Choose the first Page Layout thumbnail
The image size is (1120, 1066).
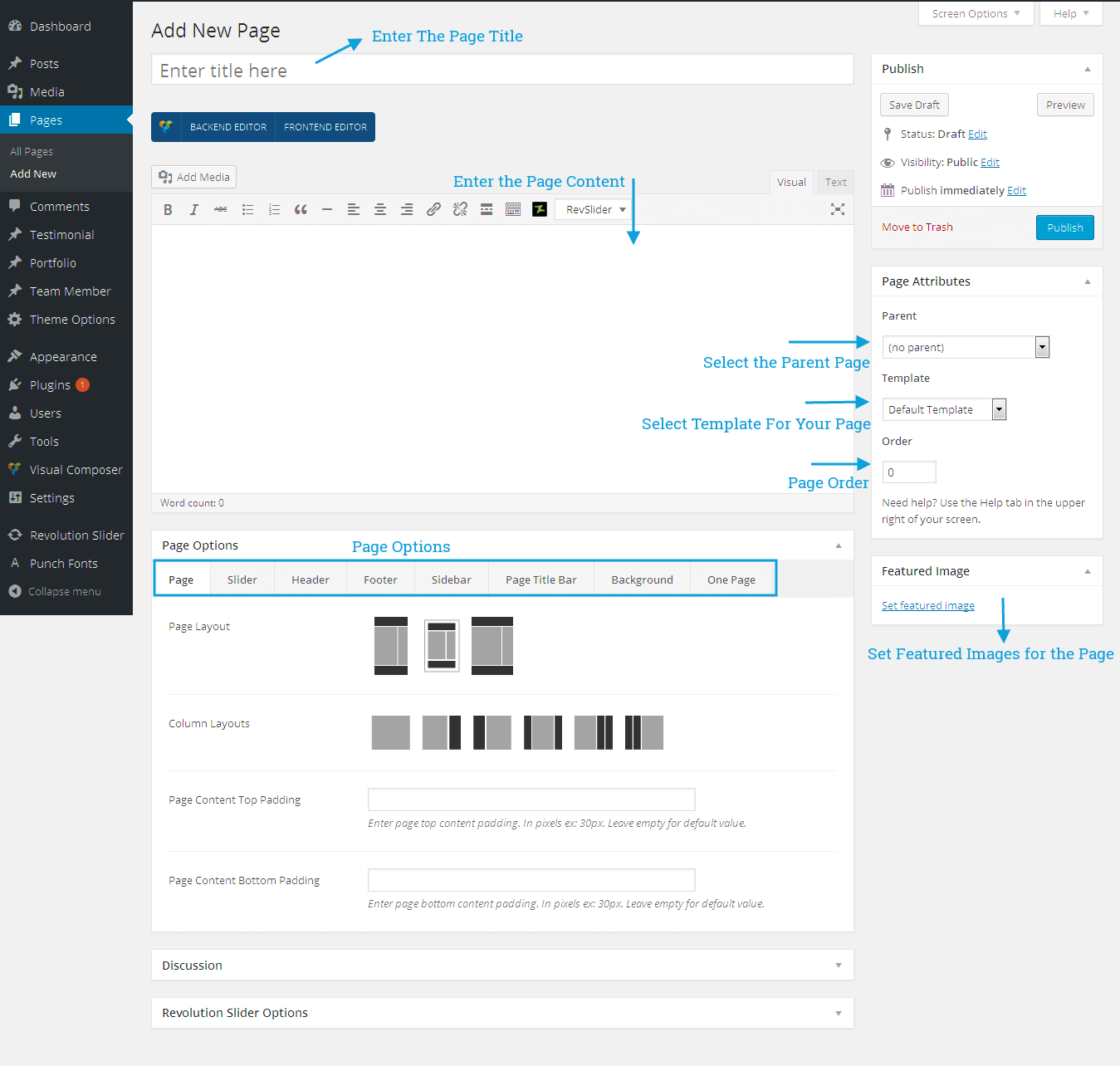pos(391,645)
